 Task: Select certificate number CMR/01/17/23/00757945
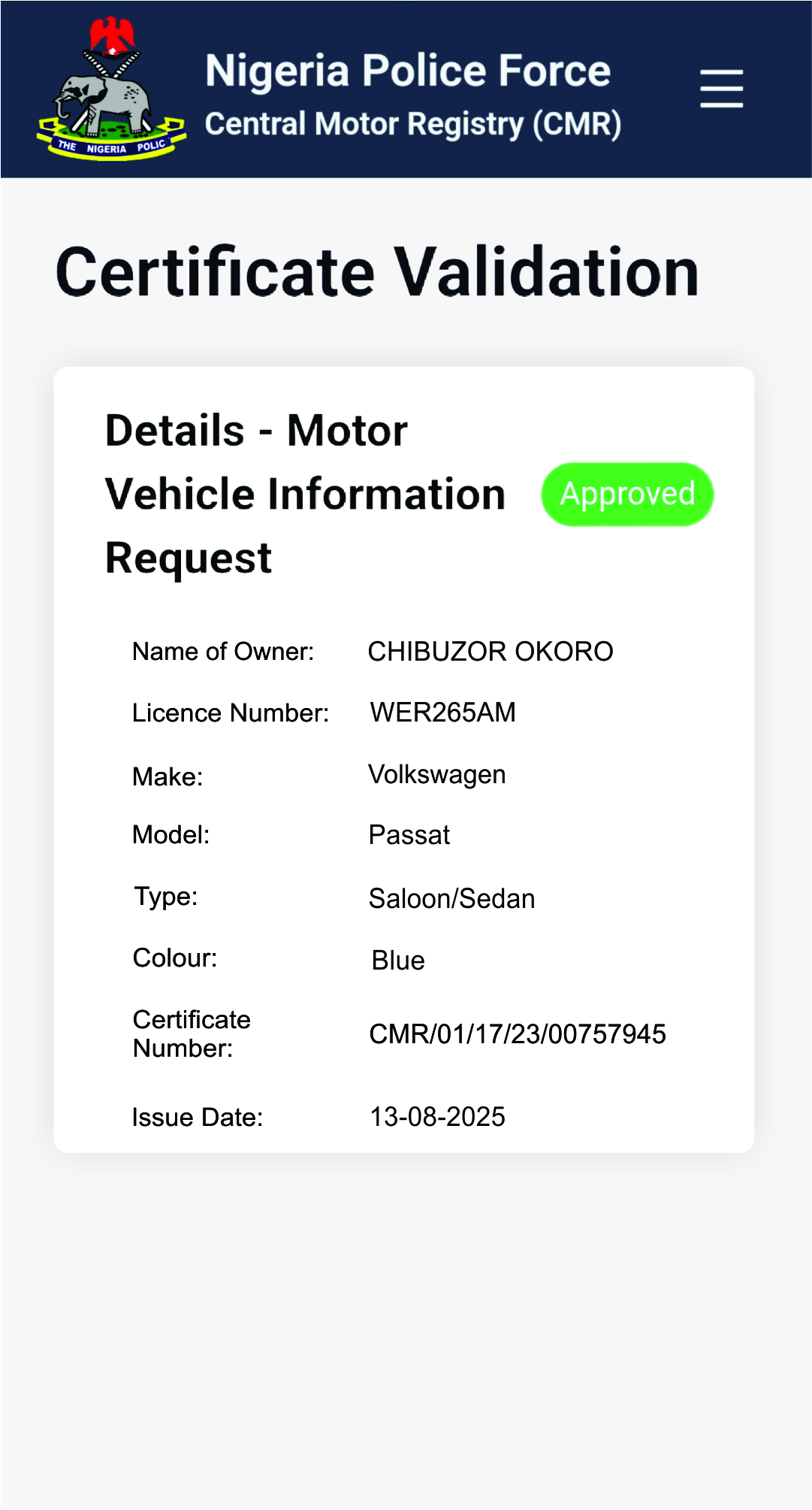(x=517, y=1034)
